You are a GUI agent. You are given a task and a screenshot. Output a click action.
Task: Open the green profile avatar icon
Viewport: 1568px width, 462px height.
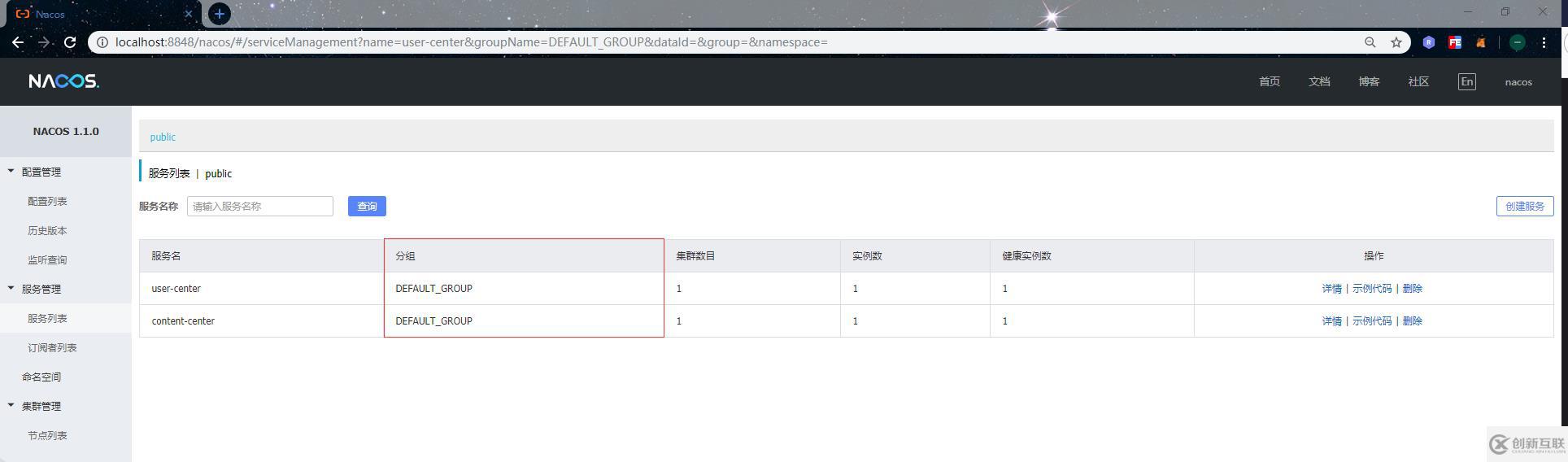[1518, 42]
